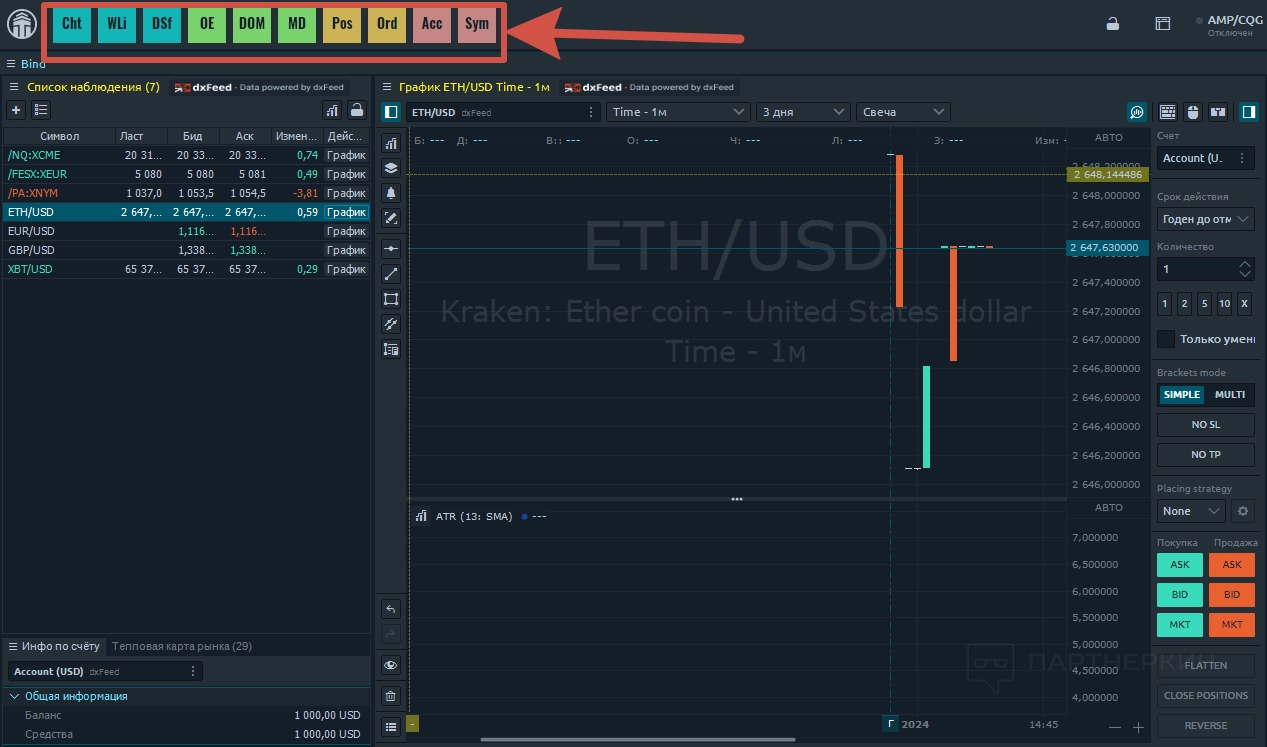Expand the 'Годен до отм' duration dropdown
Image resolution: width=1267 pixels, height=747 pixels.
[x=1206, y=219]
